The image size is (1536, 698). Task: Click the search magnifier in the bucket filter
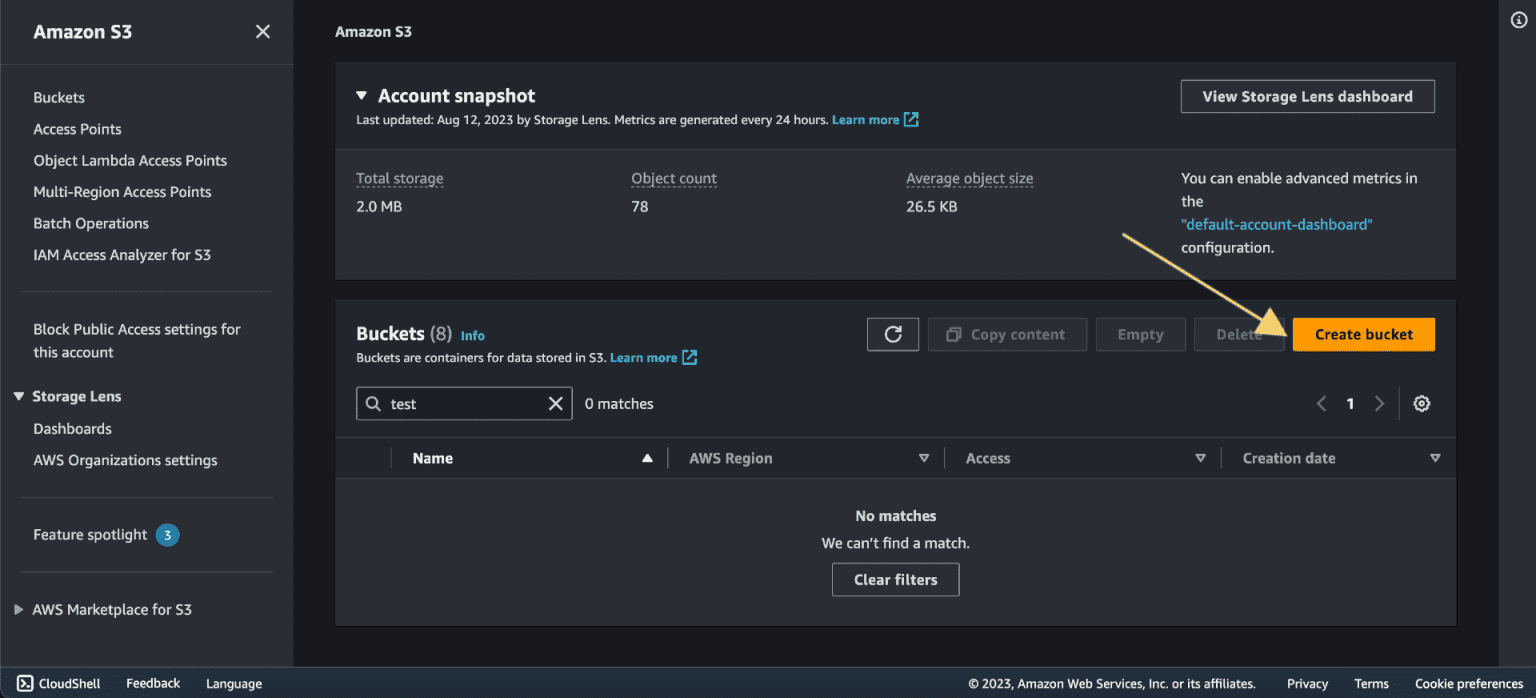374,403
